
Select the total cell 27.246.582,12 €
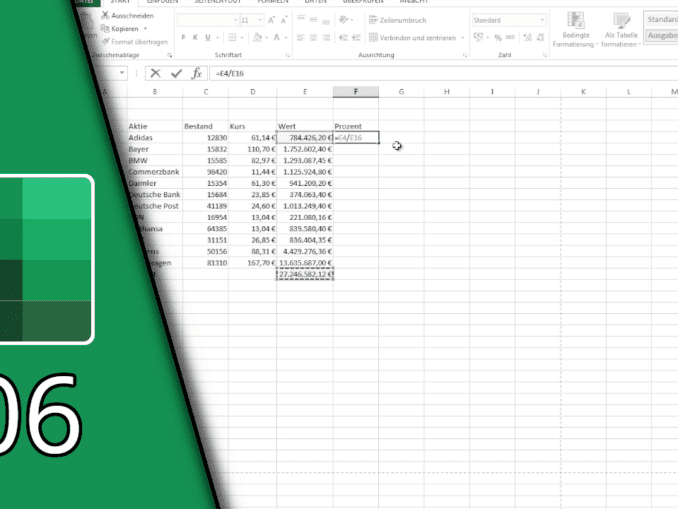pos(305,274)
